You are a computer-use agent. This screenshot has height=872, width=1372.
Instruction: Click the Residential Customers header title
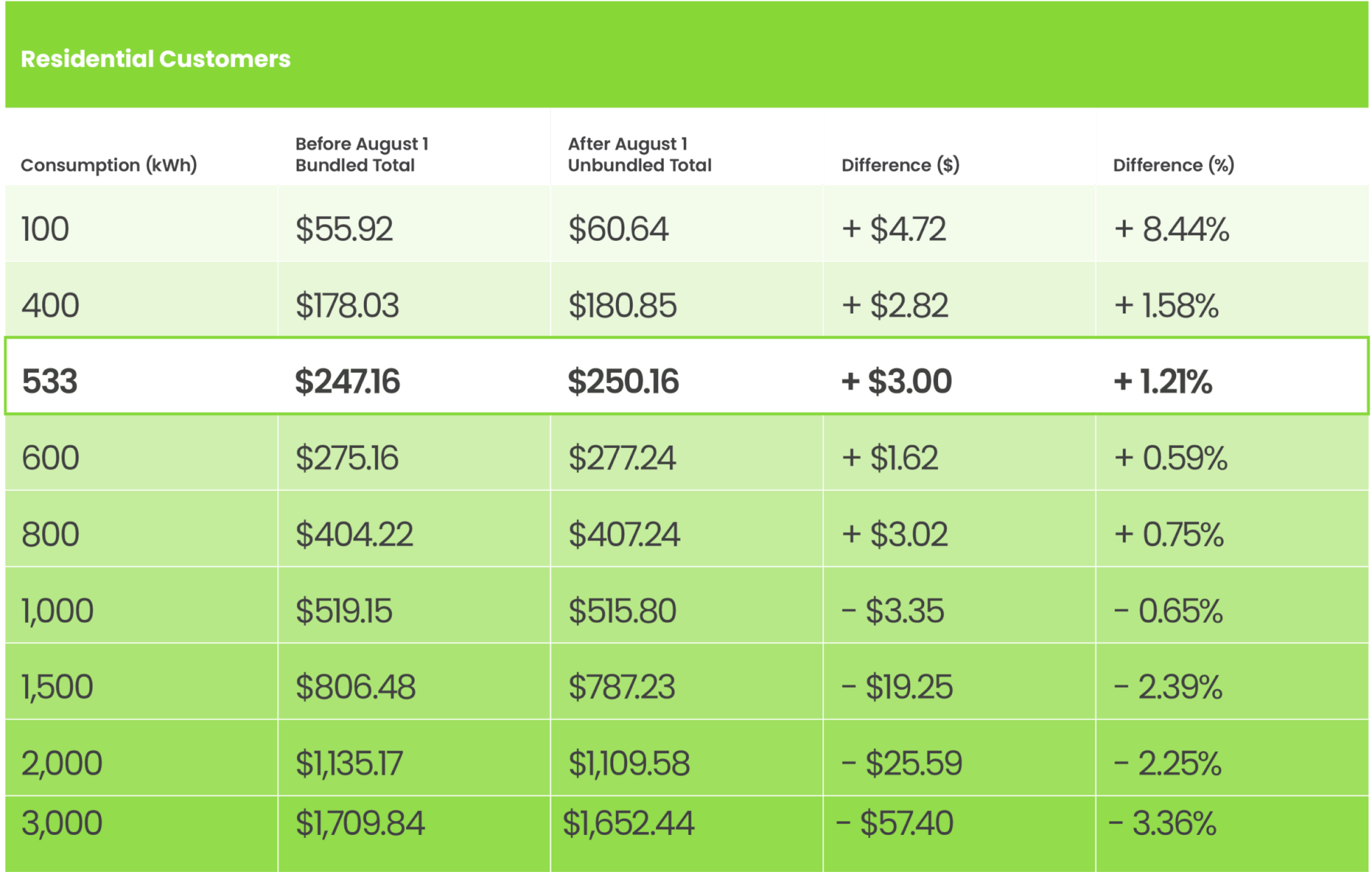coord(155,59)
